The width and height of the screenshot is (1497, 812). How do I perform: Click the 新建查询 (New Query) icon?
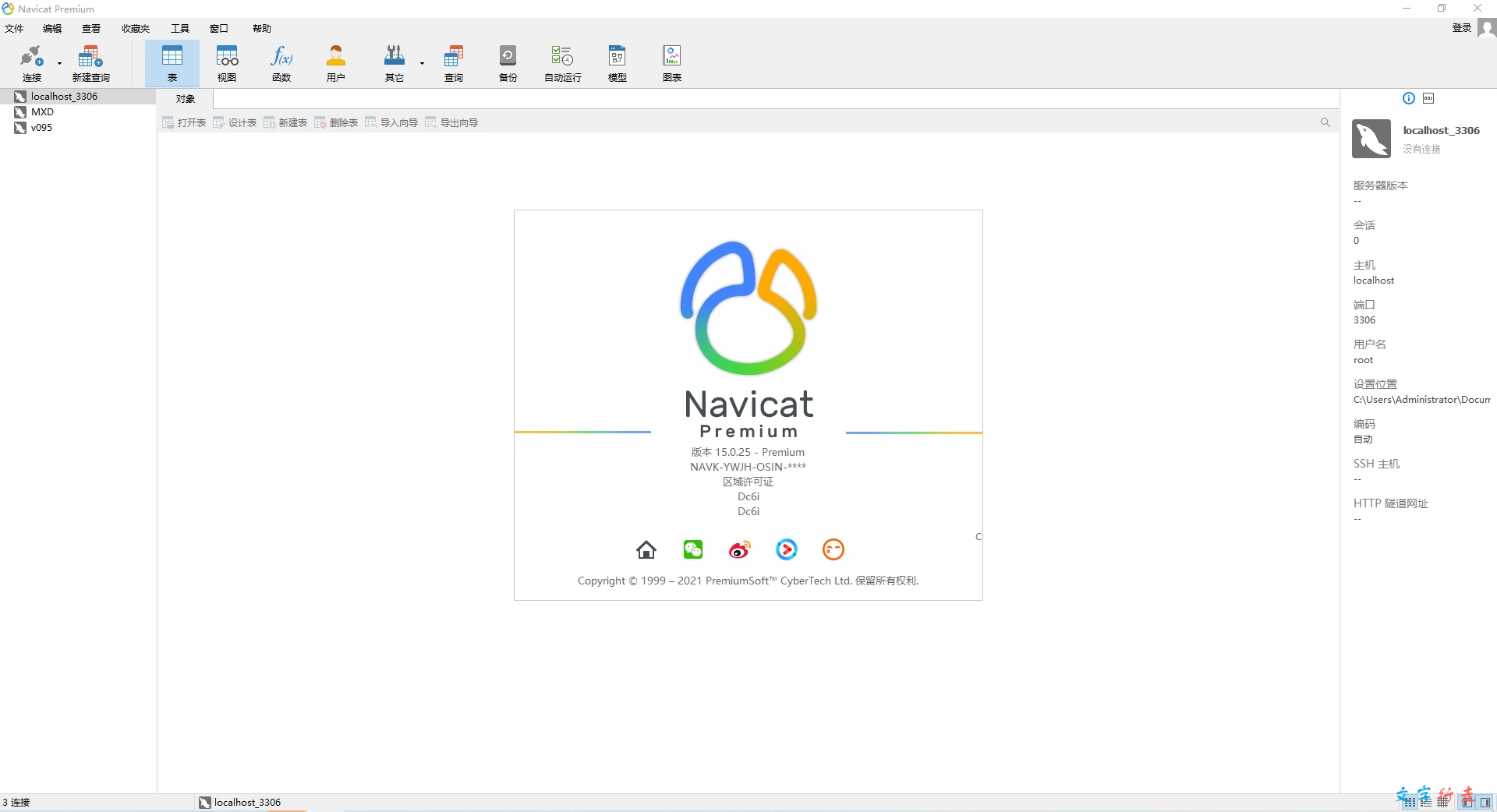[x=90, y=63]
